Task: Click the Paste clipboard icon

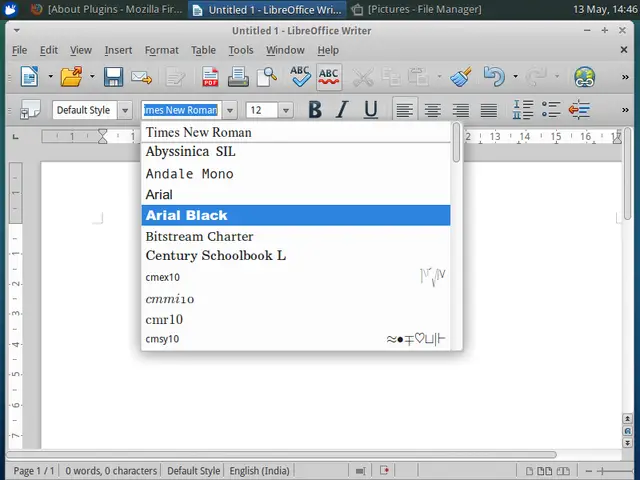Action: click(418, 77)
